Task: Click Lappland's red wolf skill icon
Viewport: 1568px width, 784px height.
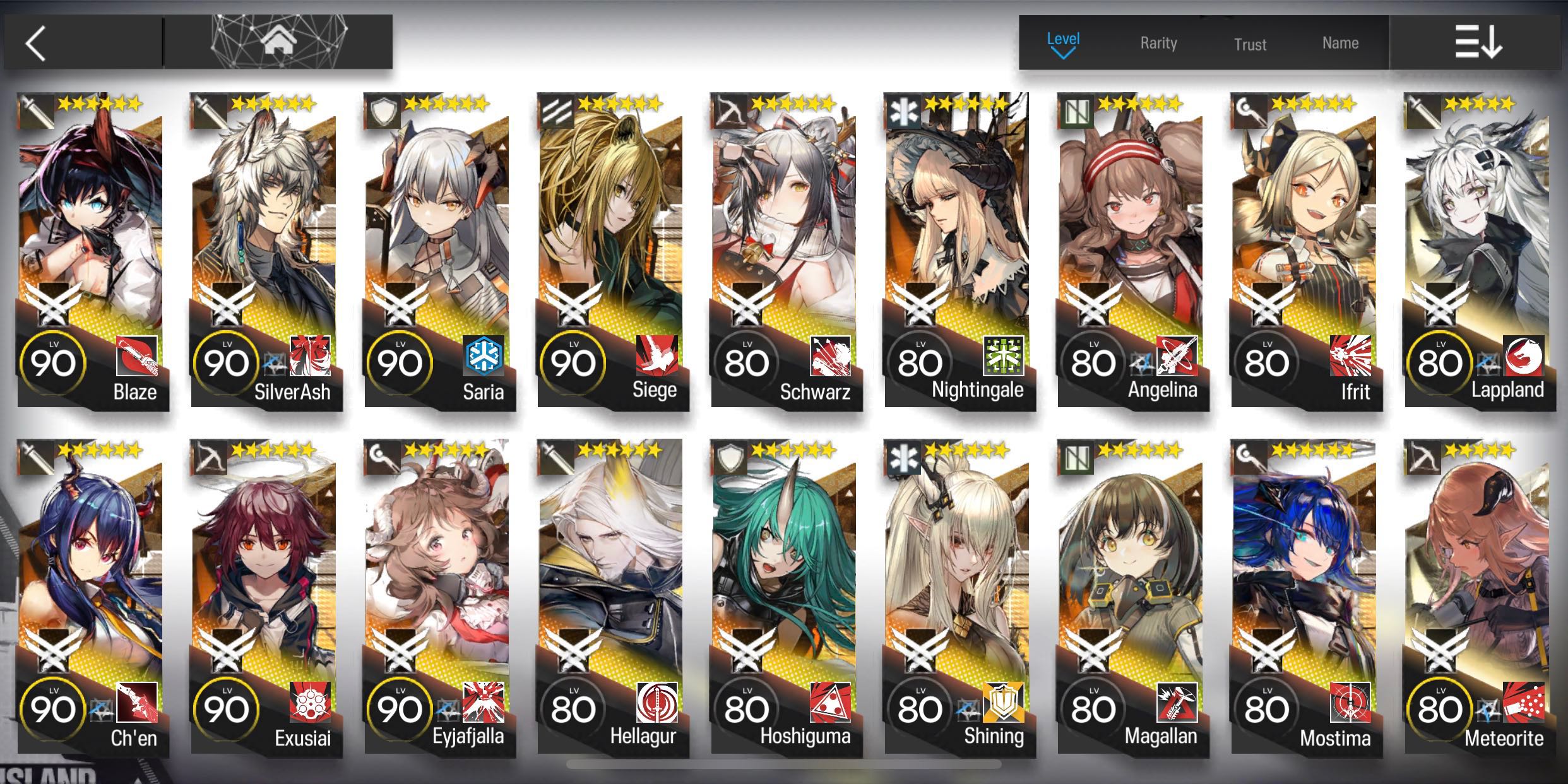Action: (x=1524, y=356)
